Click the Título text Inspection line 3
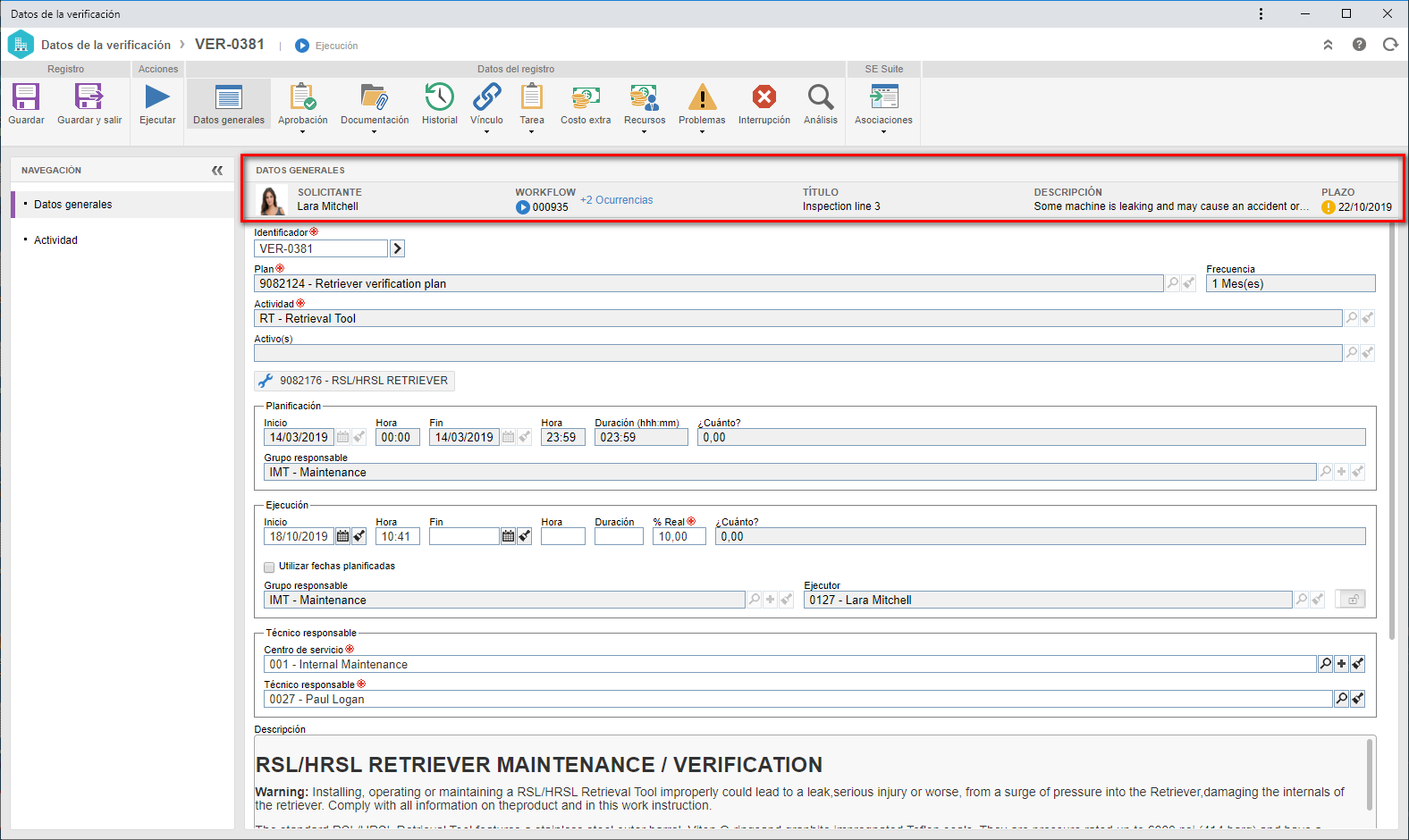The height and width of the screenshot is (840, 1409). pos(841,206)
